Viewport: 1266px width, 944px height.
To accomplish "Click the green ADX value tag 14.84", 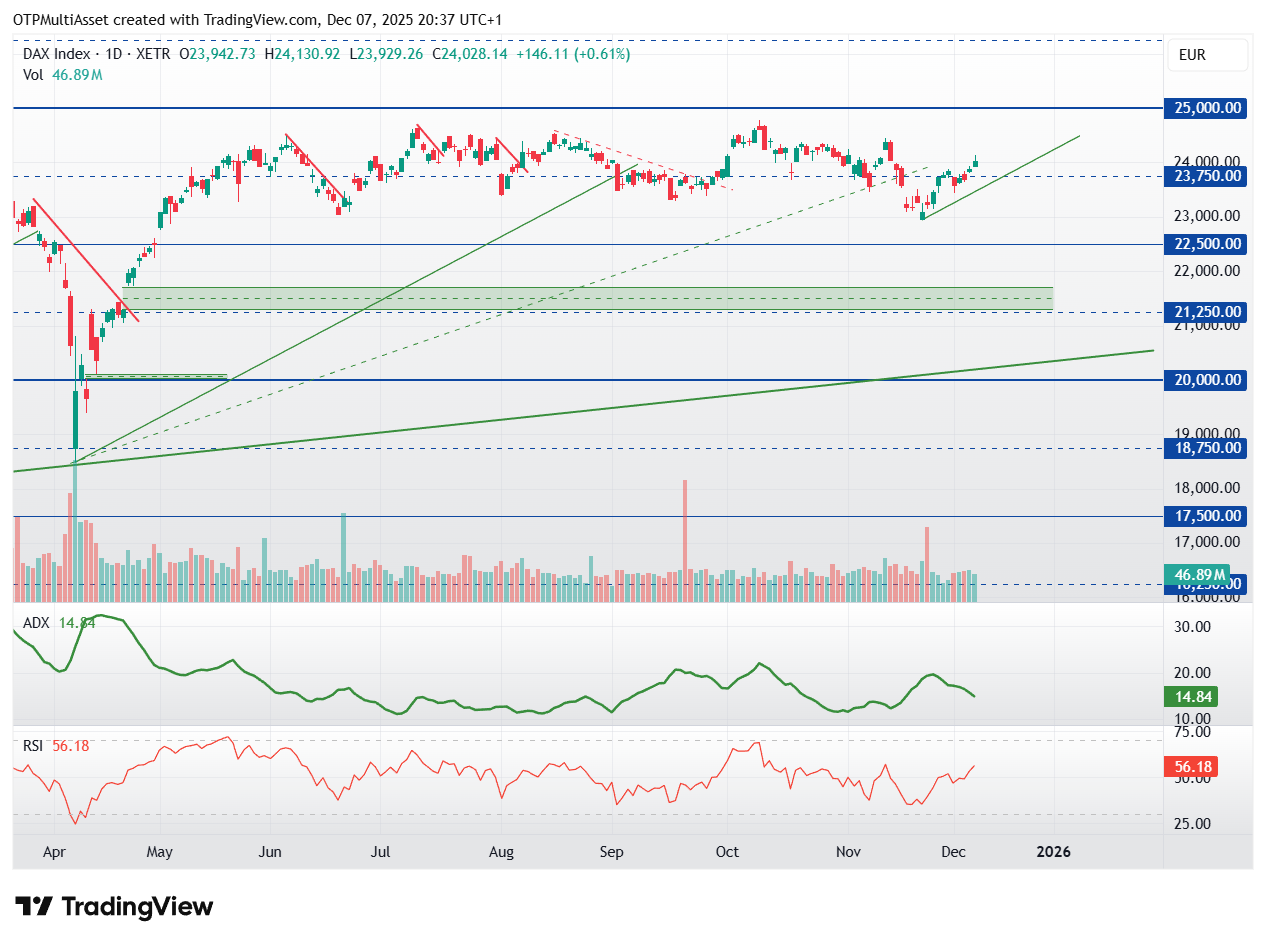I will point(1191,697).
